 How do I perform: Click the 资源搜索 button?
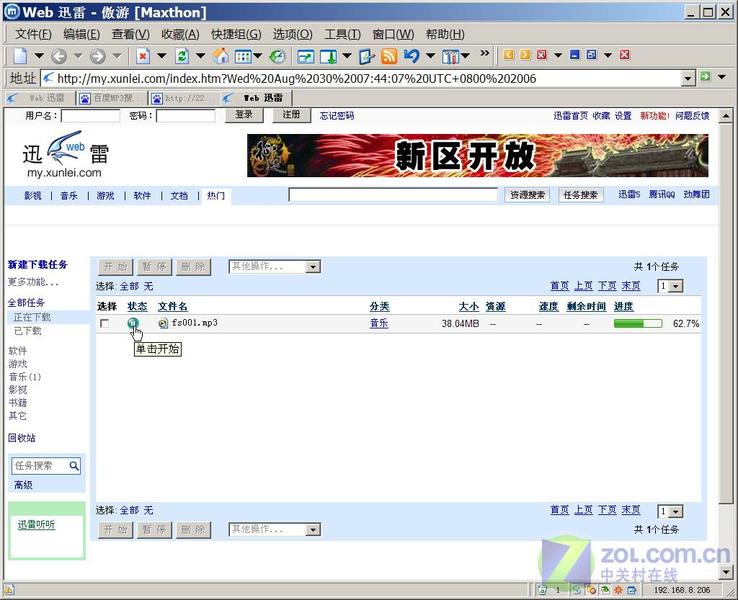pyautogui.click(x=527, y=194)
